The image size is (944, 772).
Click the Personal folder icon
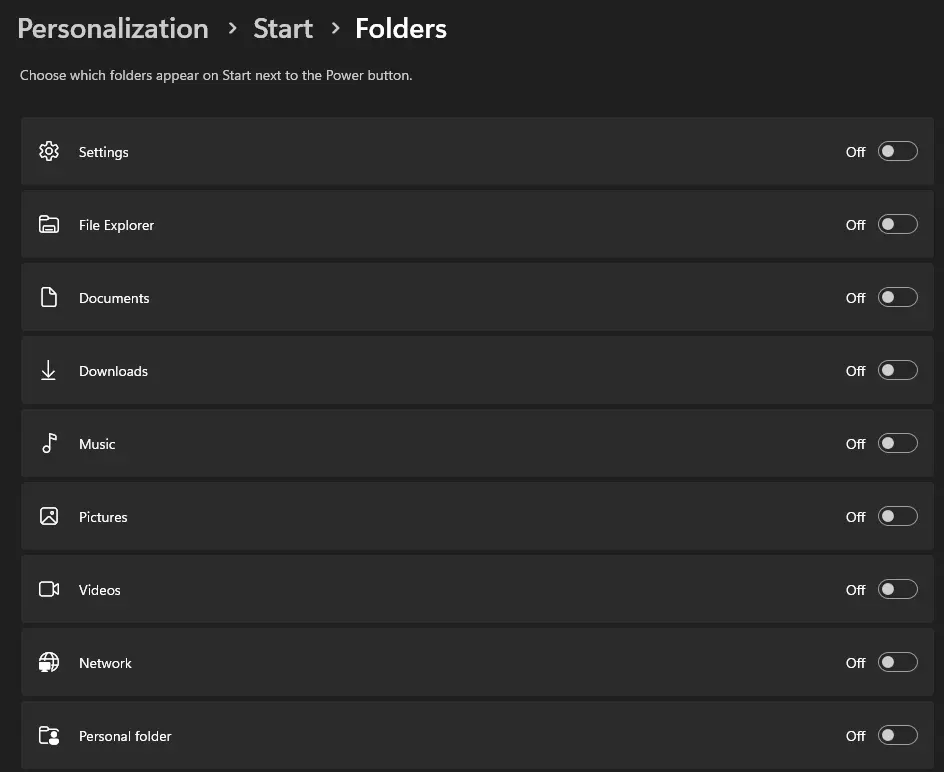[x=49, y=735]
